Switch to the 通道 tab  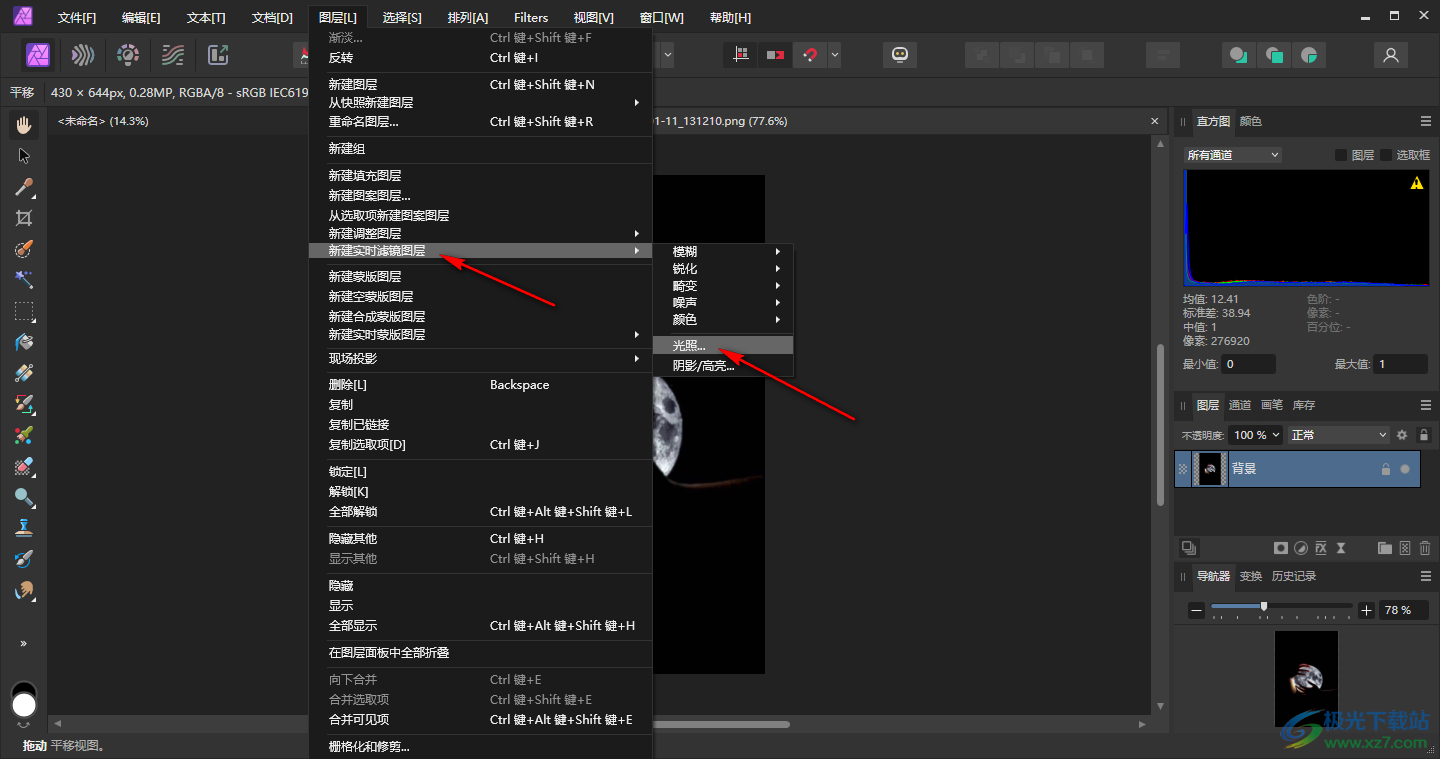click(x=1239, y=405)
